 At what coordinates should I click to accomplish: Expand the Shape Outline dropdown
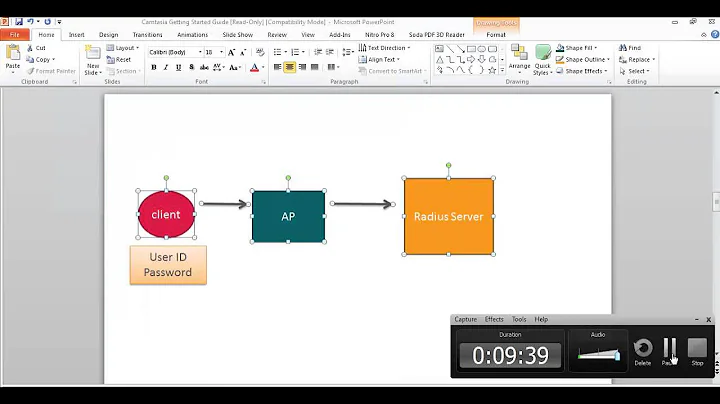click(583, 60)
